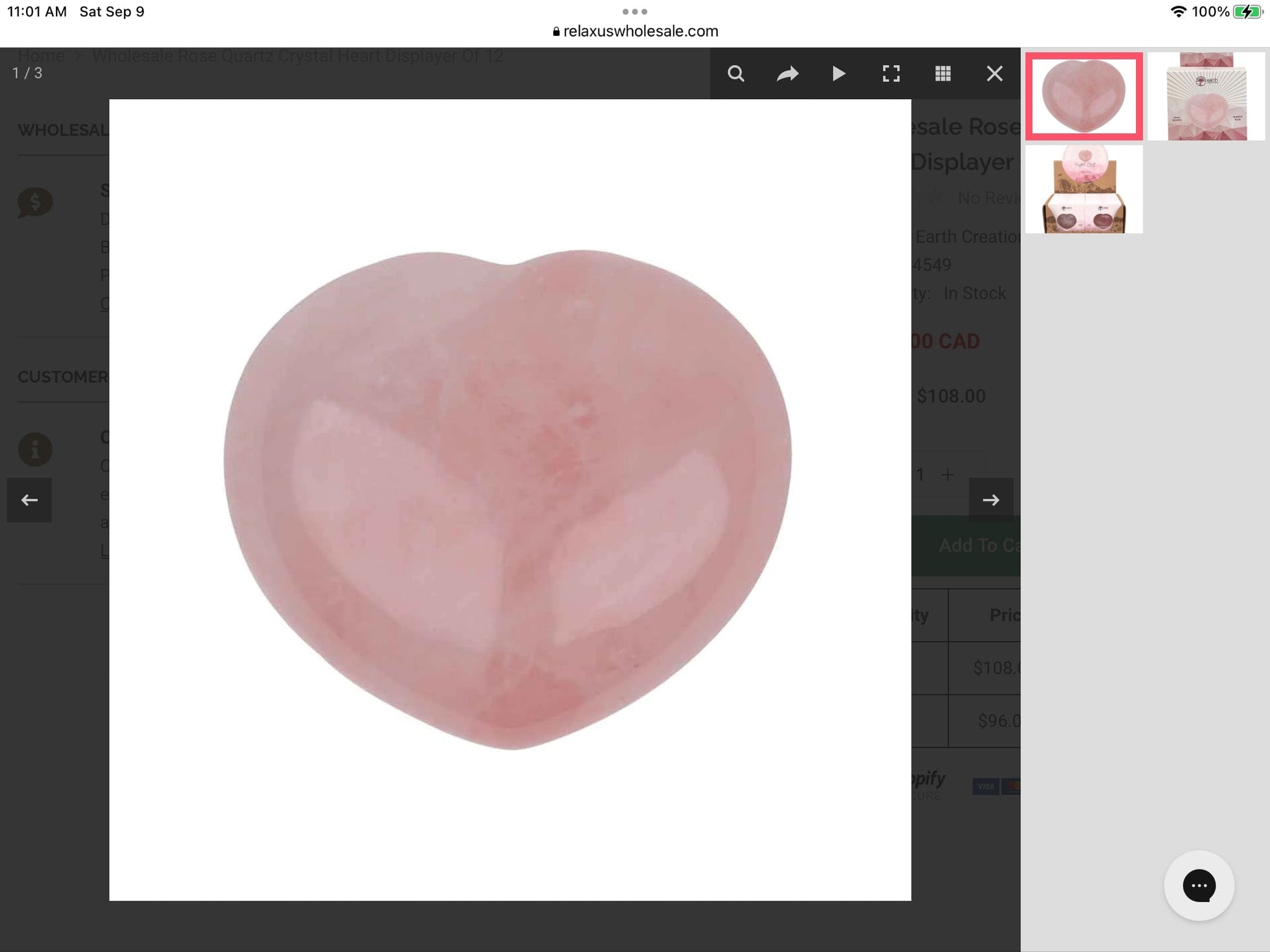
Task: Close the lightbox with the X icon
Action: [x=995, y=74]
